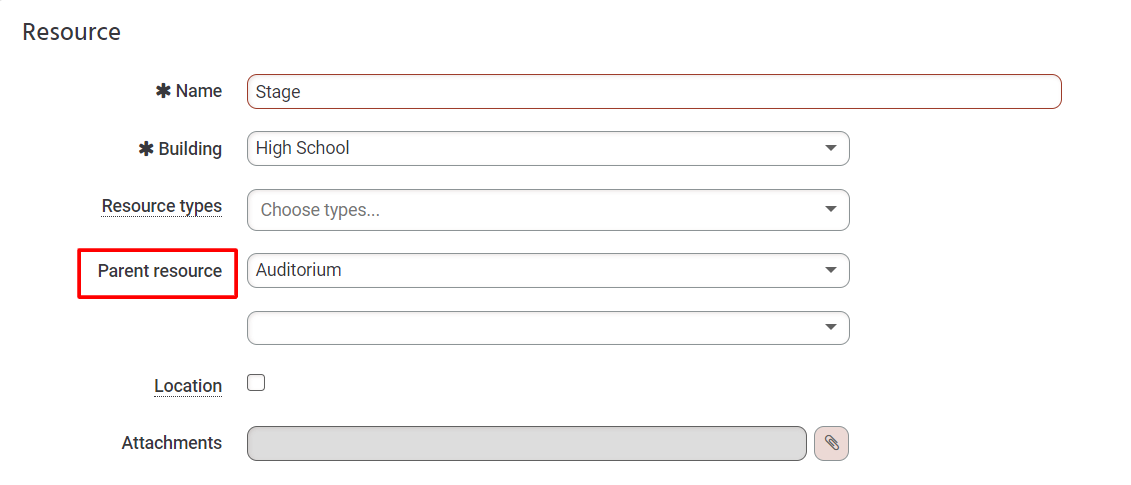
Task: Click the Attachments label text
Action: pyautogui.click(x=172, y=443)
